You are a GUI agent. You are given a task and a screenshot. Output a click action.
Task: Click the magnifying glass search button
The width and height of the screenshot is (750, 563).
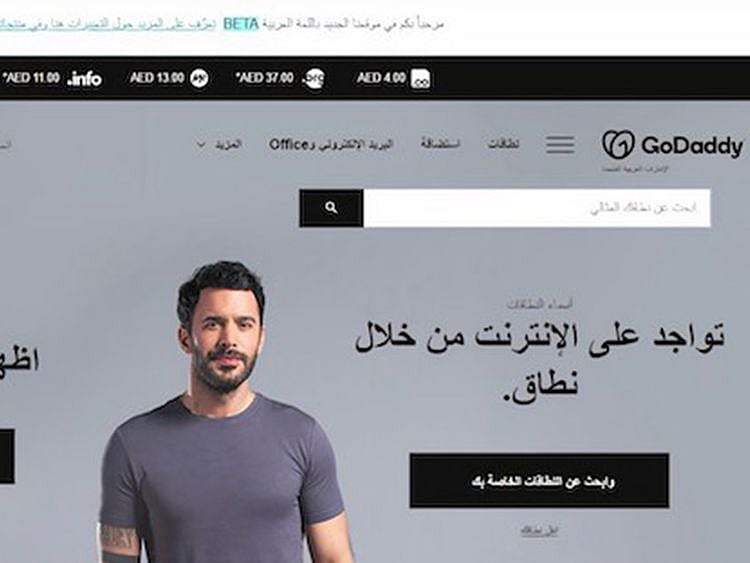coord(331,208)
